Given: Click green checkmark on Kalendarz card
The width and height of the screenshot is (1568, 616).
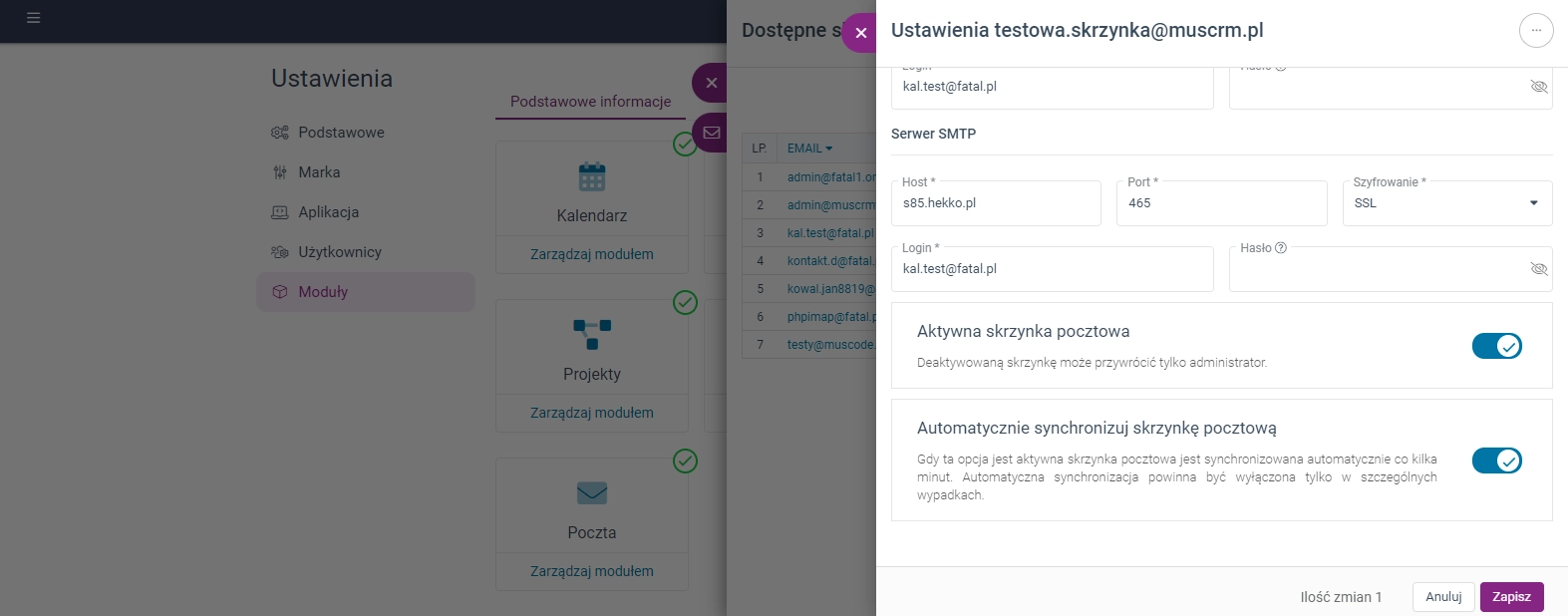Looking at the screenshot, I should point(685,145).
